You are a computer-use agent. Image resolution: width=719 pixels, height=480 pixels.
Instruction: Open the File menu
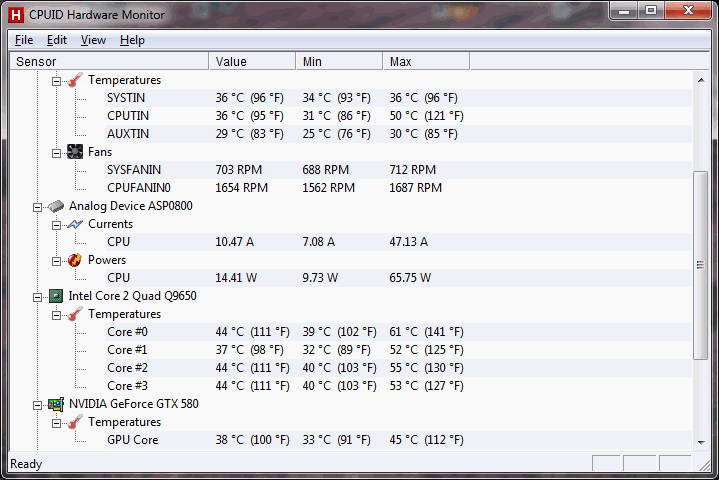[x=24, y=40]
